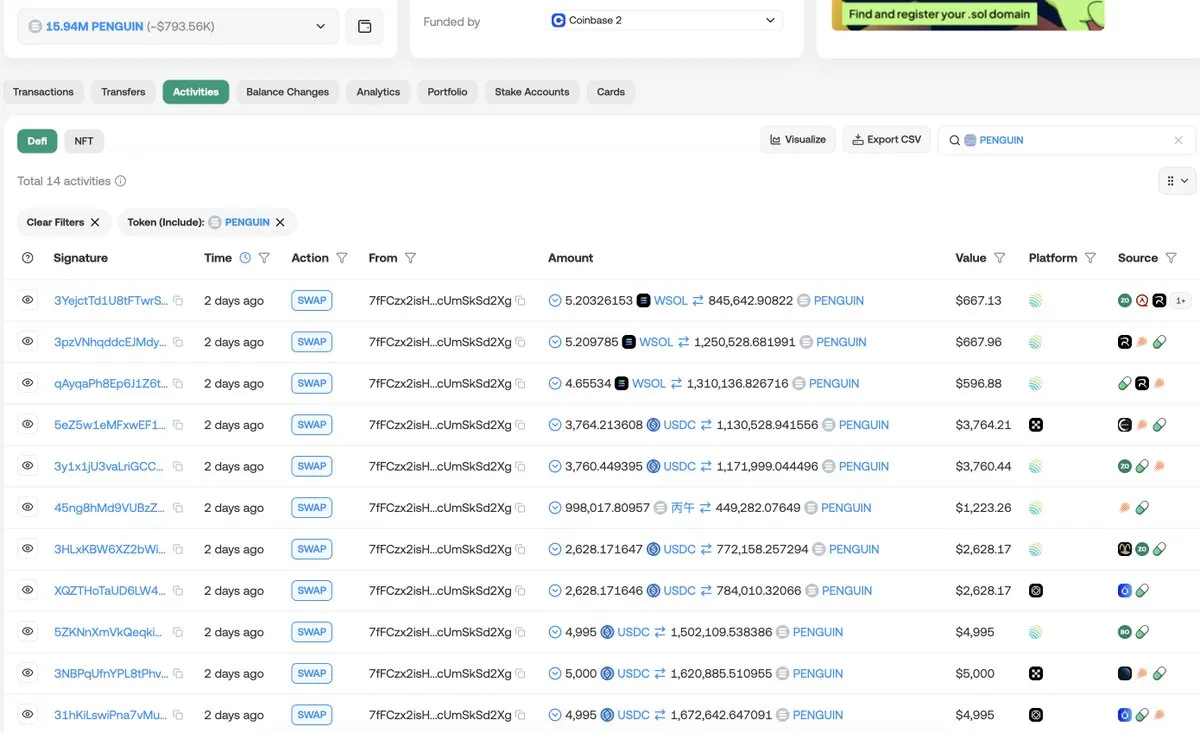Click the wallet icon beside PENGUIN balance
Image resolution: width=1200 pixels, height=733 pixels.
[x=364, y=26]
